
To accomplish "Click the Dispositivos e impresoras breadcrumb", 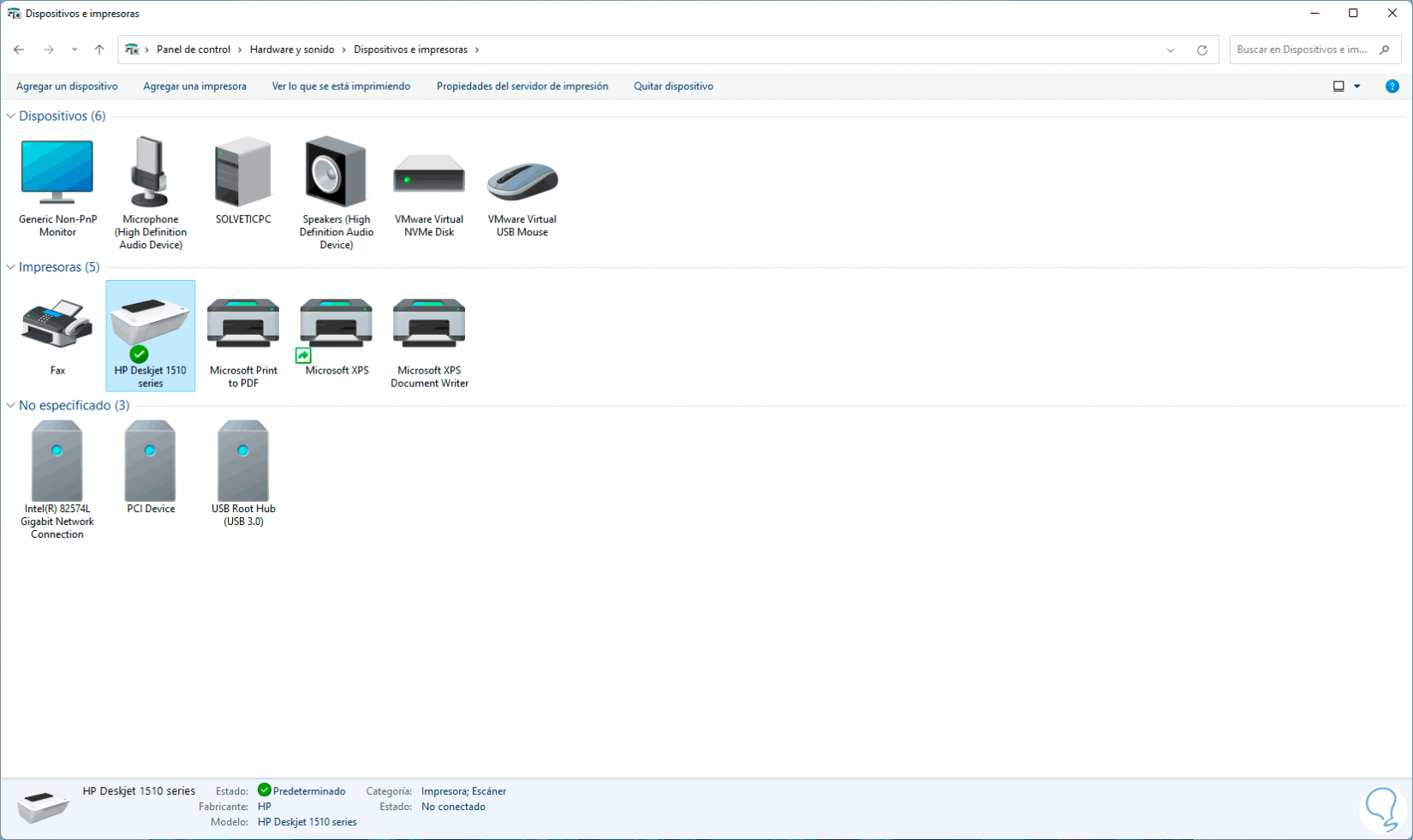I will (410, 50).
